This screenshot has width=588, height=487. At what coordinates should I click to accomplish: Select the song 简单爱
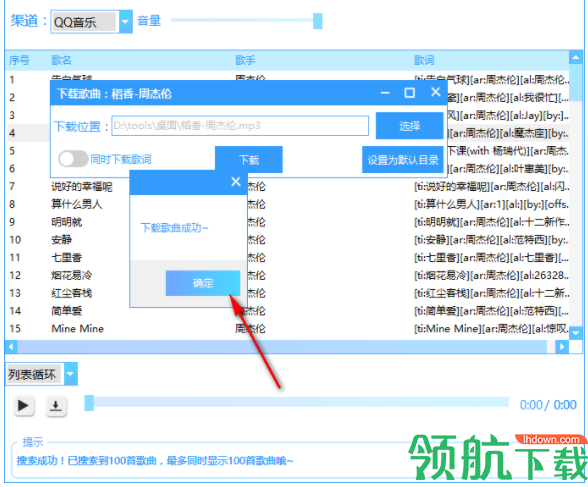click(66, 311)
